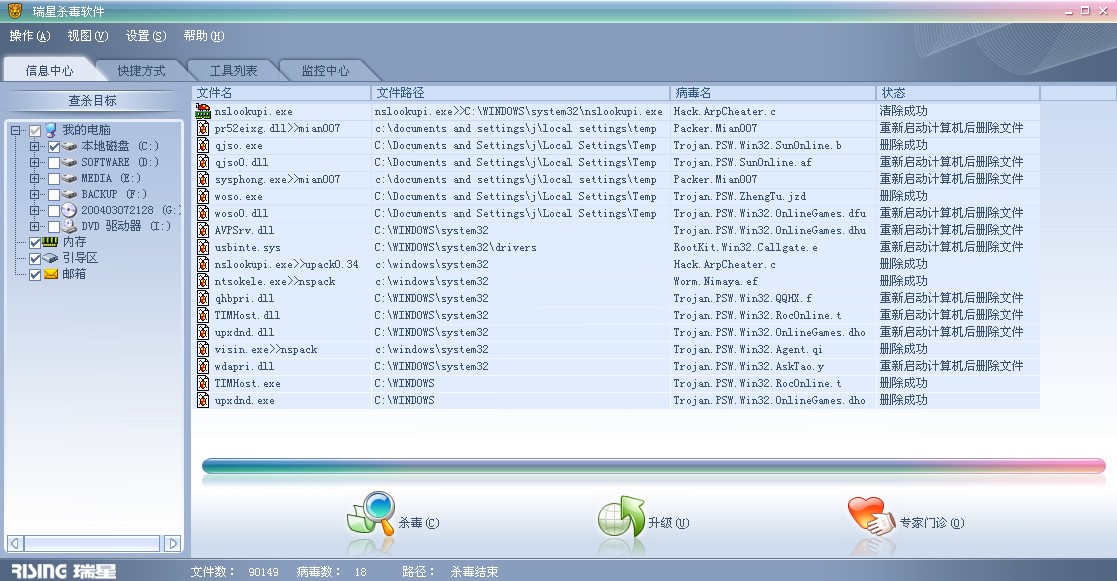Expand the DVD 驱动器 (I:) node

pyautogui.click(x=34, y=226)
